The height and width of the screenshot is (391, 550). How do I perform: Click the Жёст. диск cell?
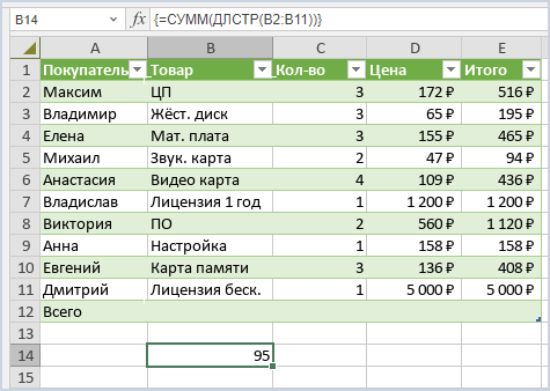(210, 114)
